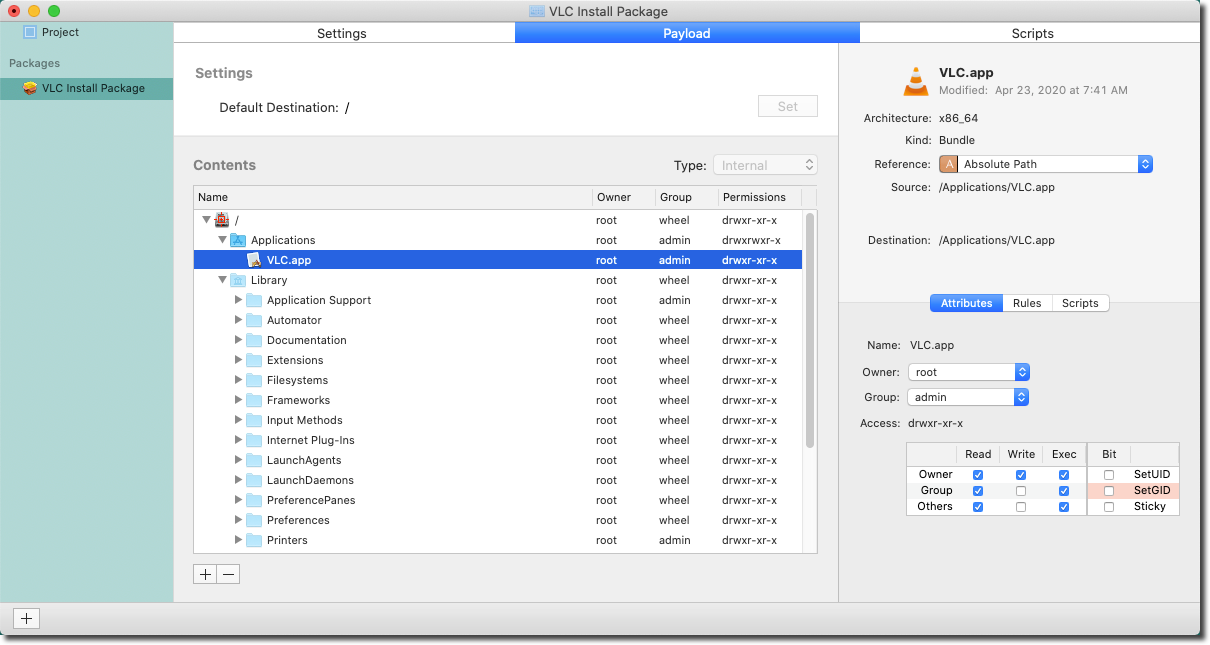Expand the Printers folder triangle
Screen dimensions: 1210x645
(238, 540)
